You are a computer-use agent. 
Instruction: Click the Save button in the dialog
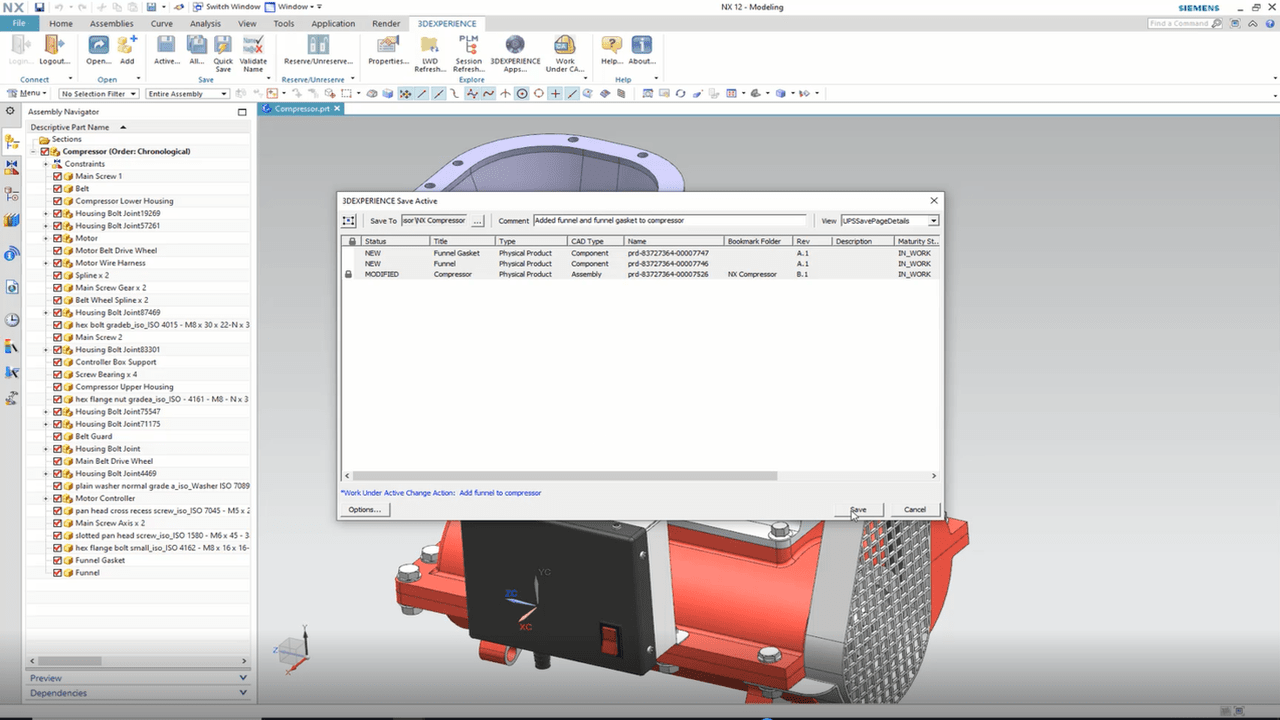click(859, 509)
